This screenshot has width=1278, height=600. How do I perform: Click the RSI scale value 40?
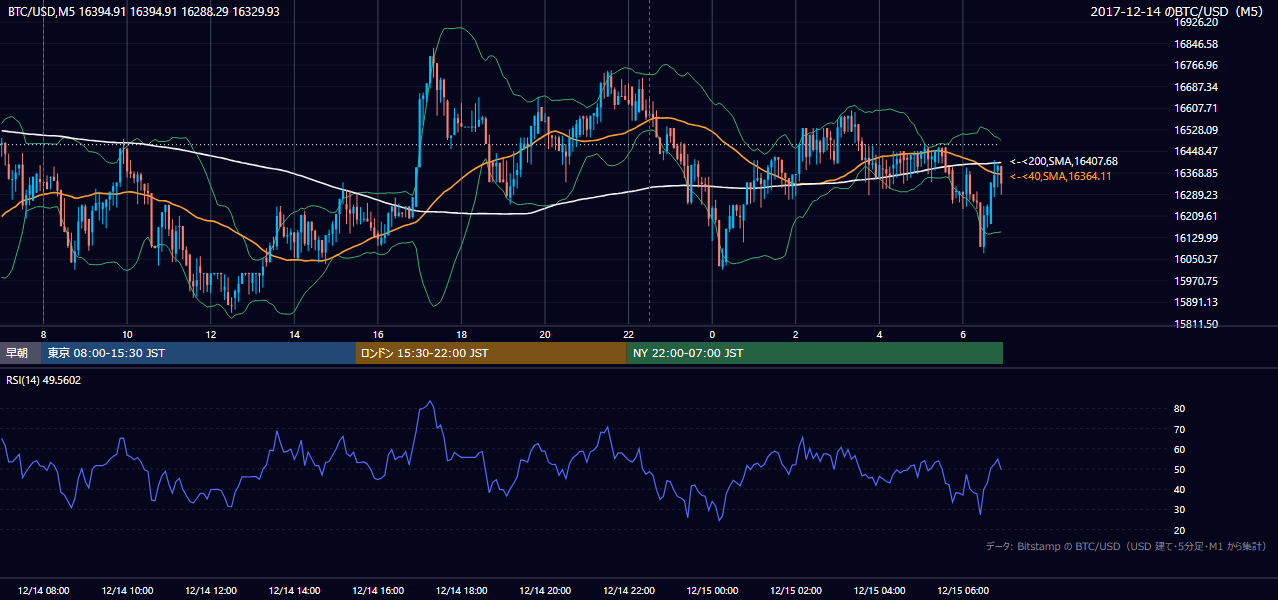point(1180,490)
